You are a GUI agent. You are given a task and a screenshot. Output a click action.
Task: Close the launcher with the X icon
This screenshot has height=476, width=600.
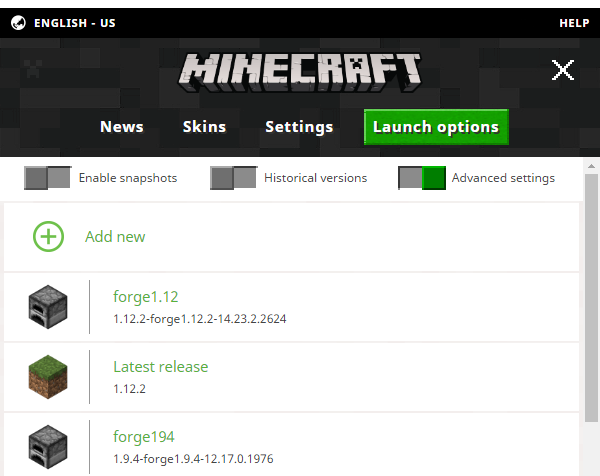coord(563,69)
